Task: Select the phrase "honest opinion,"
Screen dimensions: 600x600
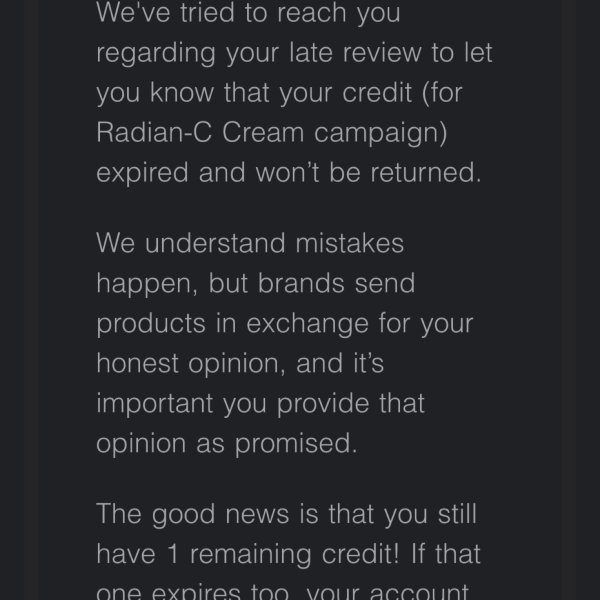Action: click(x=191, y=364)
